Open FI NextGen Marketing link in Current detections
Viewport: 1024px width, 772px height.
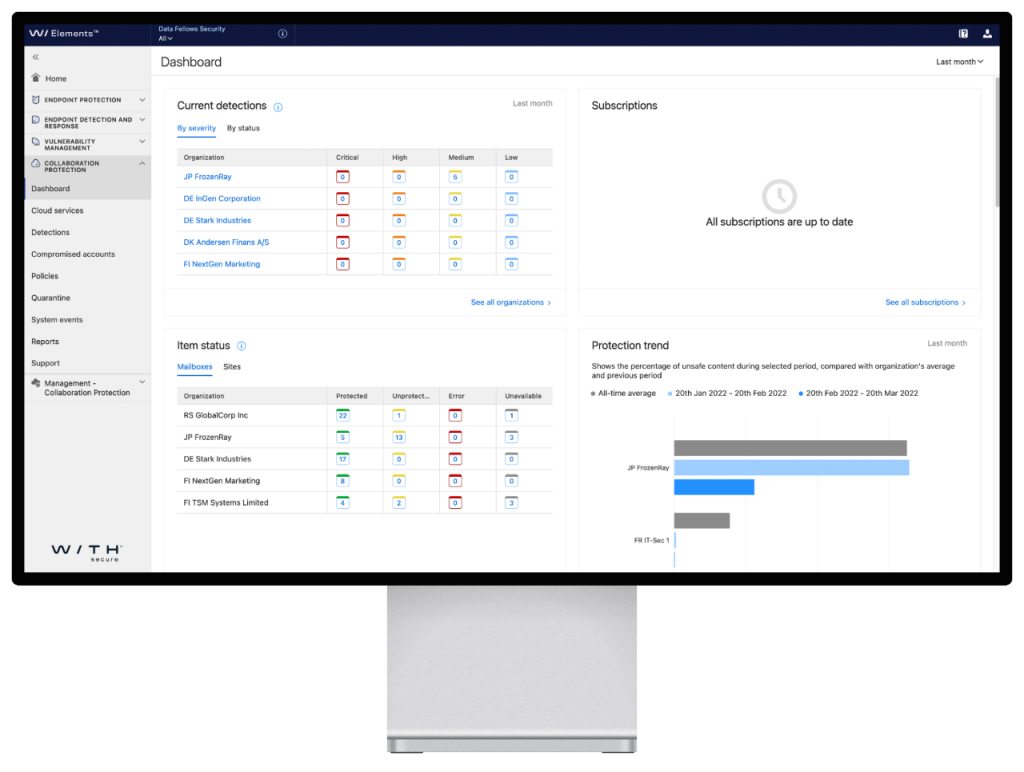(x=221, y=264)
